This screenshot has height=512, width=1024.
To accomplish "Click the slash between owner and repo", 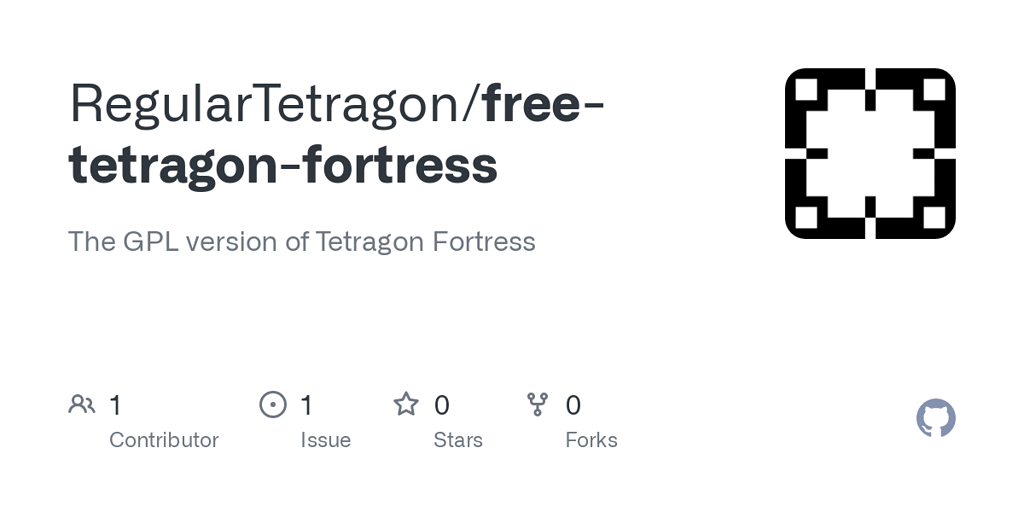I will click(471, 104).
